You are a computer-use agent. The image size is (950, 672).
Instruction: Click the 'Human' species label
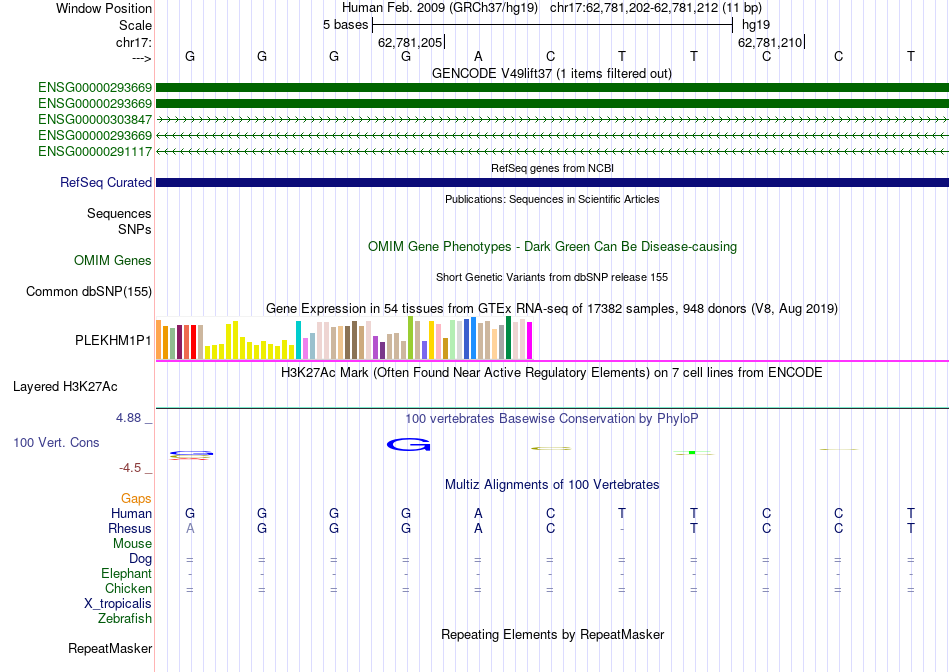131,513
